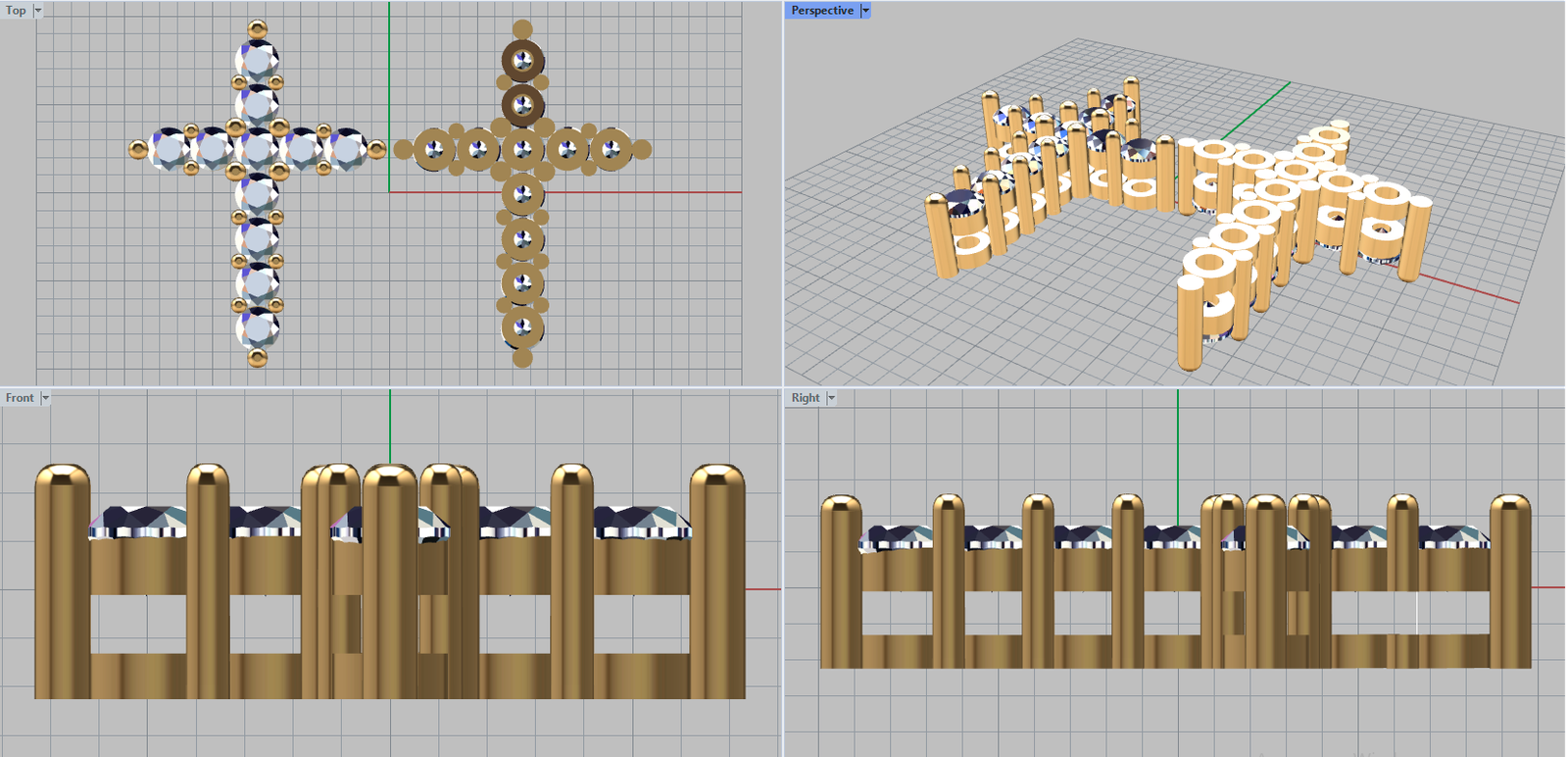The width and height of the screenshot is (1568, 757).
Task: Expand the Perspective viewport dropdown arrow
Action: point(864,11)
